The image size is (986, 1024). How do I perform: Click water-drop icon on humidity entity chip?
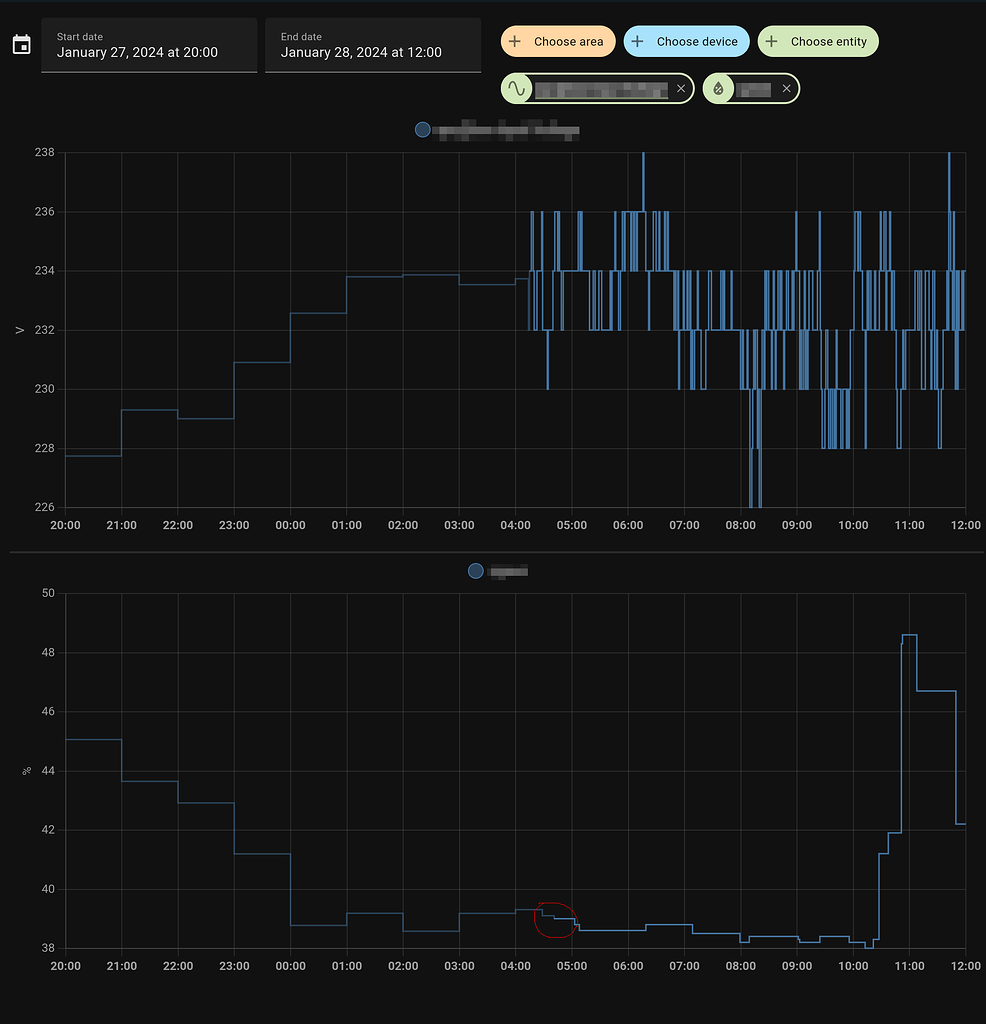click(718, 88)
